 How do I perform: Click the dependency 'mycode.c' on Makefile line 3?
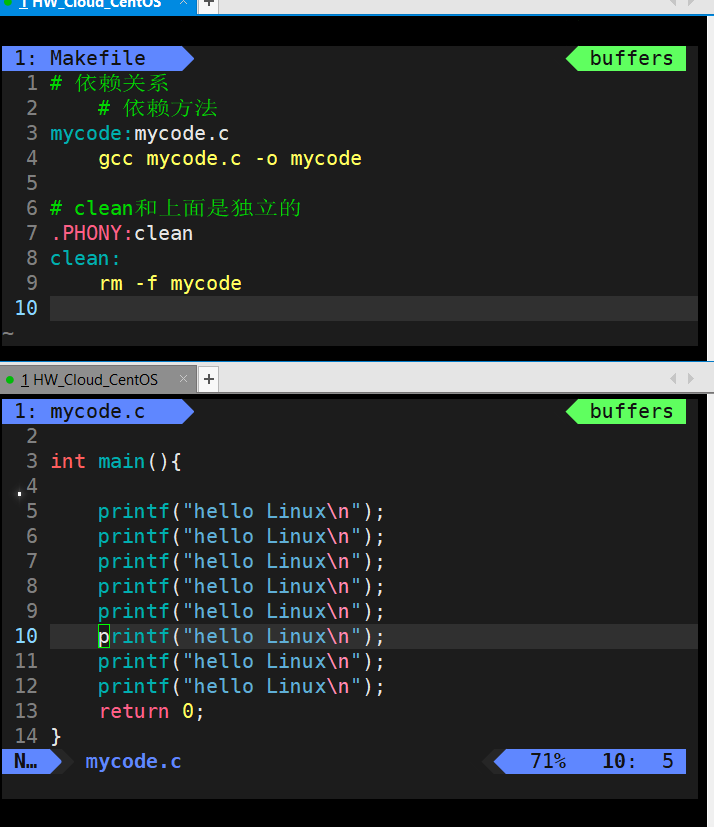pos(182,133)
